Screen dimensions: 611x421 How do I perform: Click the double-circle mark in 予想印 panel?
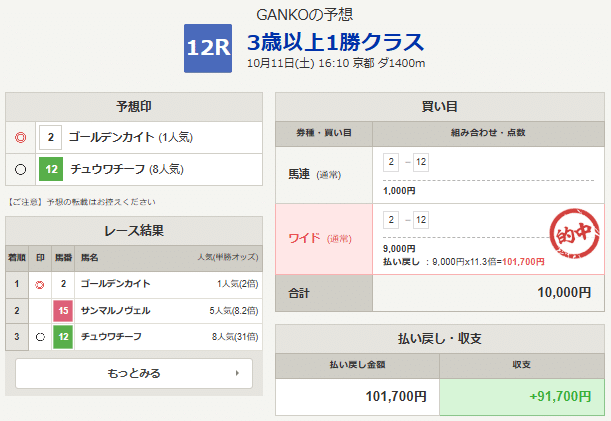pyautogui.click(x=21, y=137)
